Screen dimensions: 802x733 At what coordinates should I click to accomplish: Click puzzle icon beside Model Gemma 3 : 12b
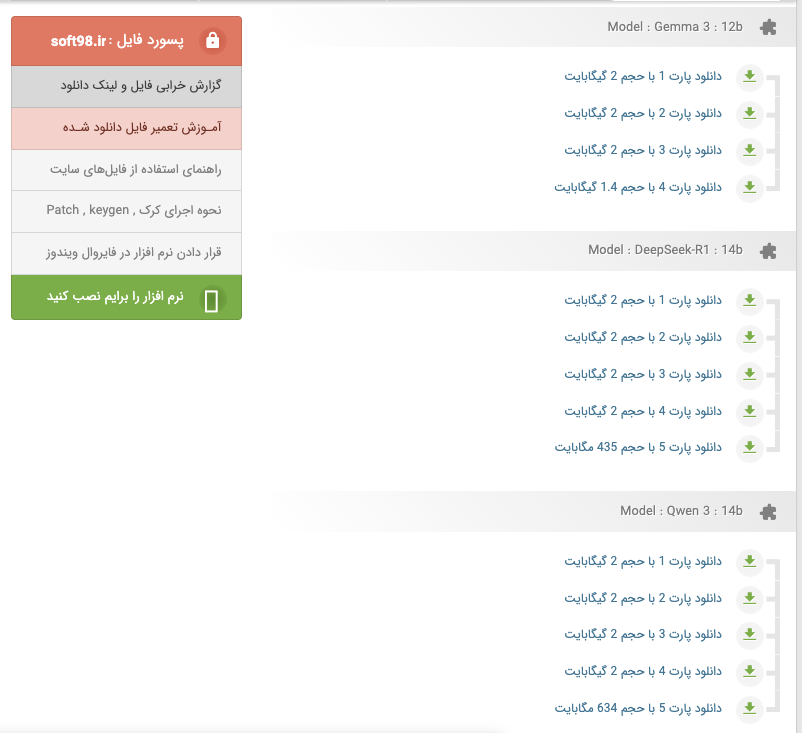[x=767, y=28]
